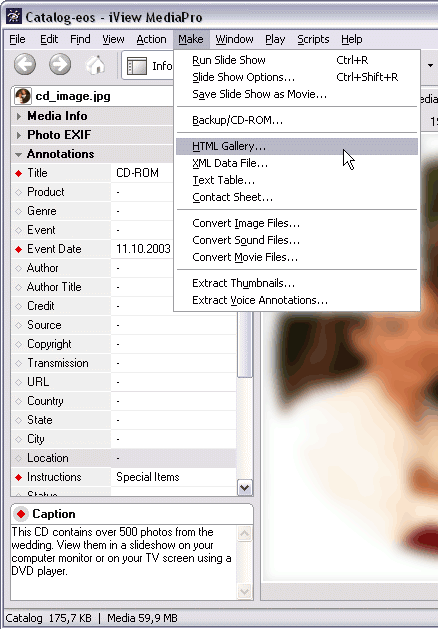Screen dimensions: 438x629
Task: Click the red Caption diamond icon
Action: point(21,514)
